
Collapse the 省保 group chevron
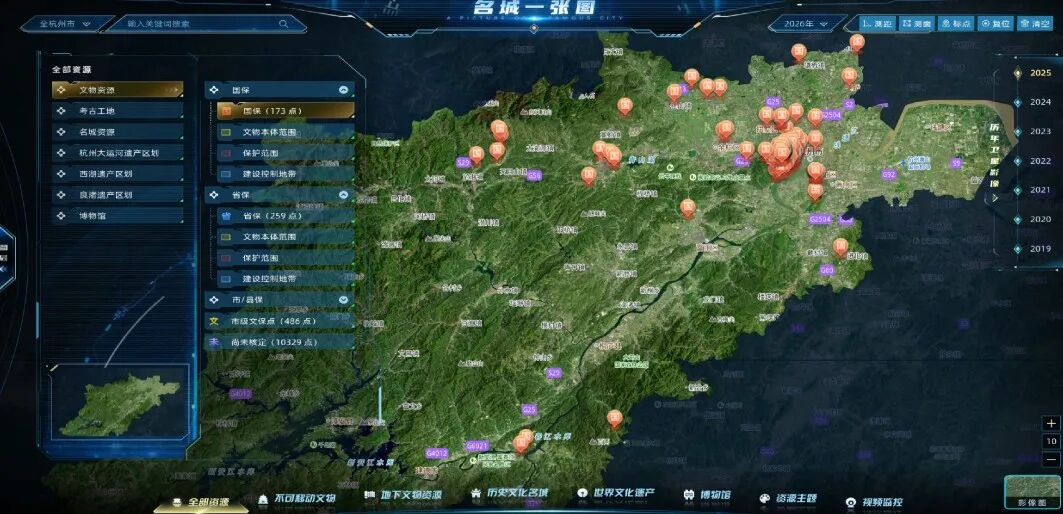tap(344, 195)
